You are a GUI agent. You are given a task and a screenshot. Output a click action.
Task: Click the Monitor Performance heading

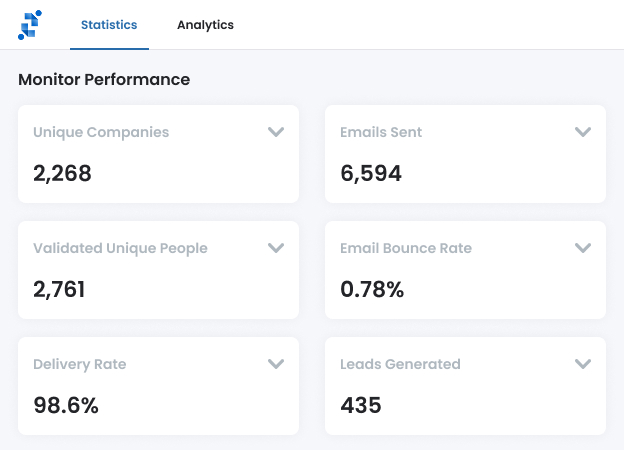[104, 79]
